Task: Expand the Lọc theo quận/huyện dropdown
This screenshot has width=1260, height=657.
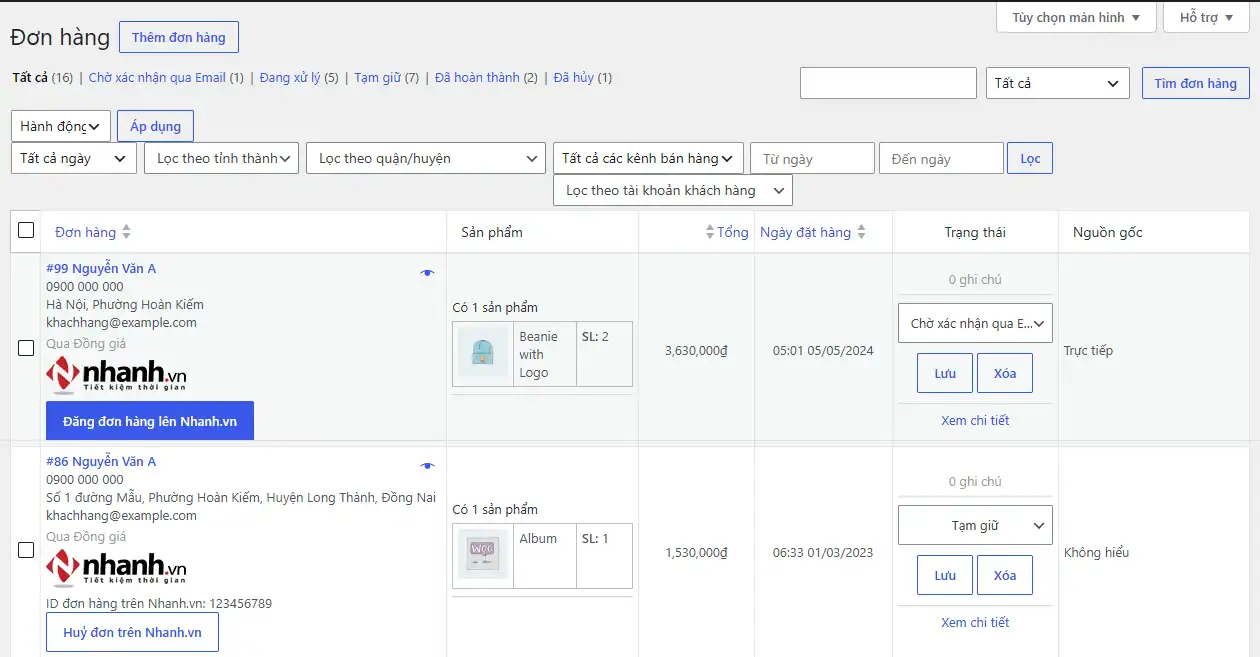Action: (x=426, y=158)
